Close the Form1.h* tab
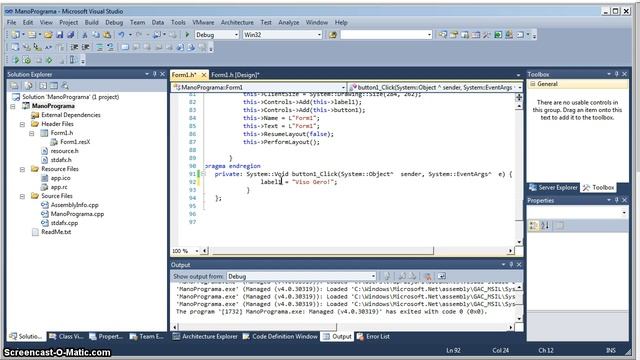Screen dimensions: 640x360 coord(204,75)
